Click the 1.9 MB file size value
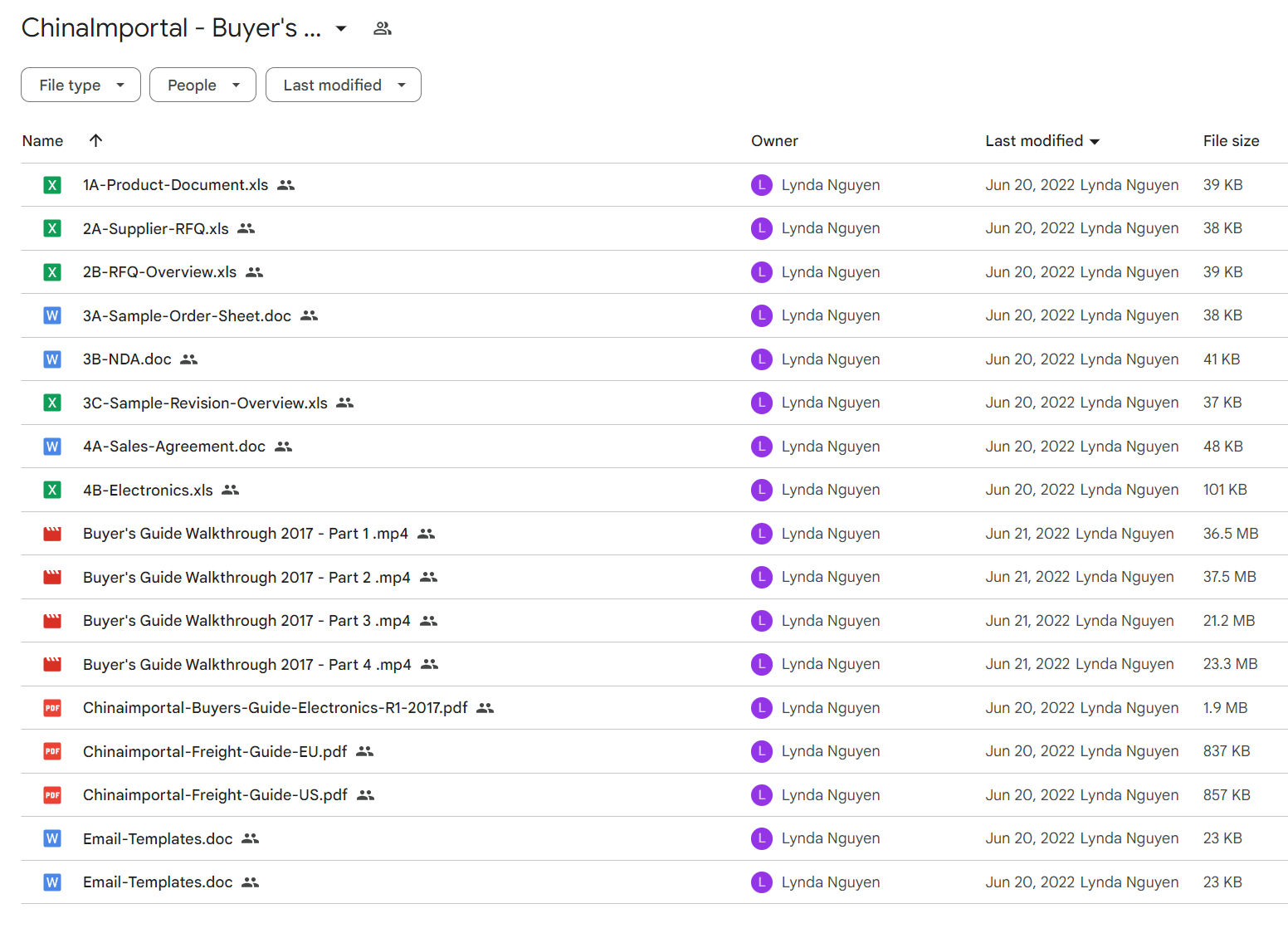The height and width of the screenshot is (928, 1288). click(1225, 708)
